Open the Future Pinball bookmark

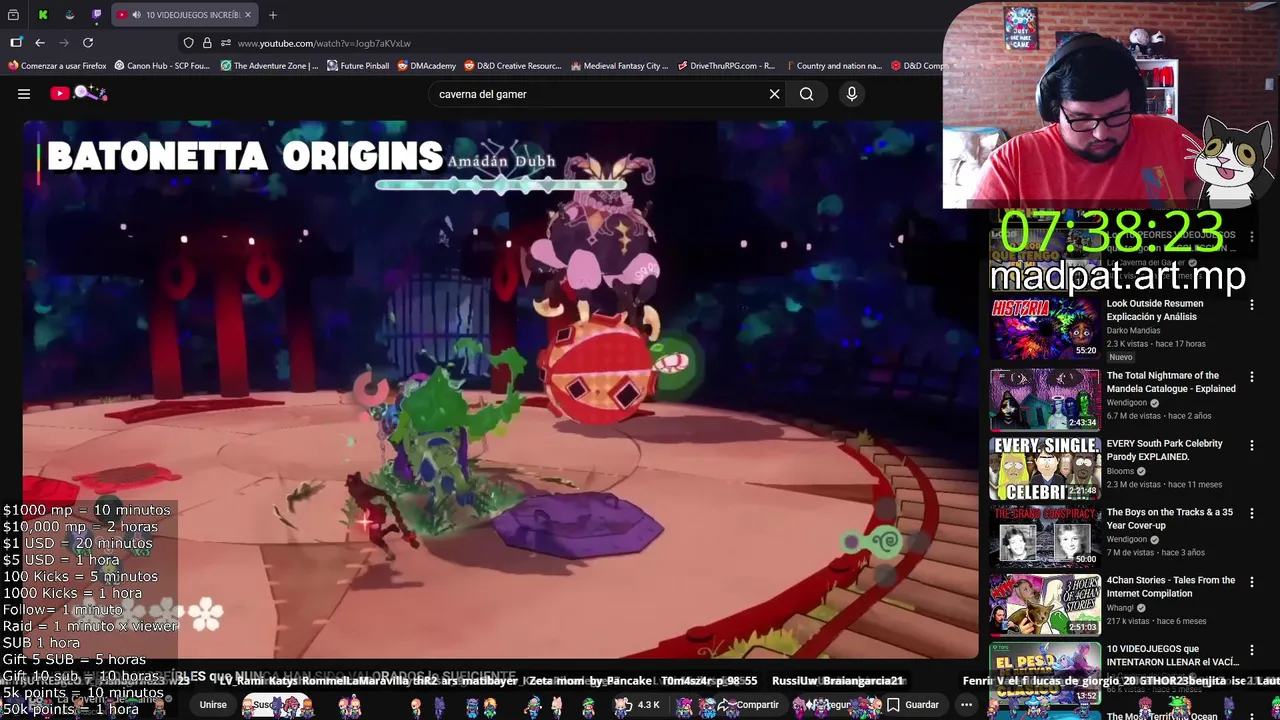coord(358,66)
